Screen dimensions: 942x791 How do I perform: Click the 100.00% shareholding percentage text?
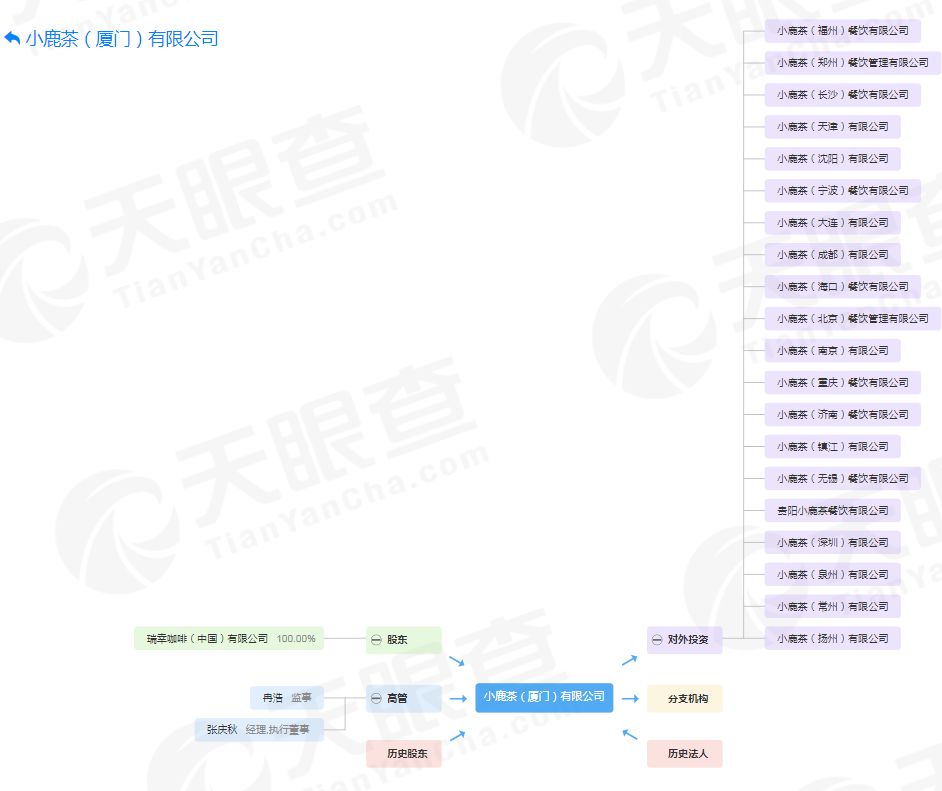coord(296,638)
